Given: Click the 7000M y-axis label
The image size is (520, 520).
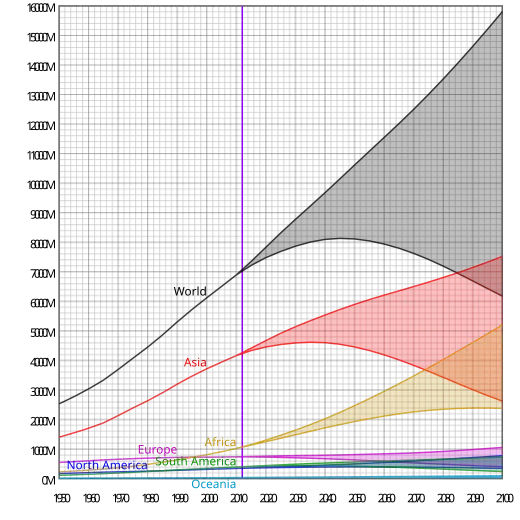Looking at the screenshot, I should click(43, 274).
